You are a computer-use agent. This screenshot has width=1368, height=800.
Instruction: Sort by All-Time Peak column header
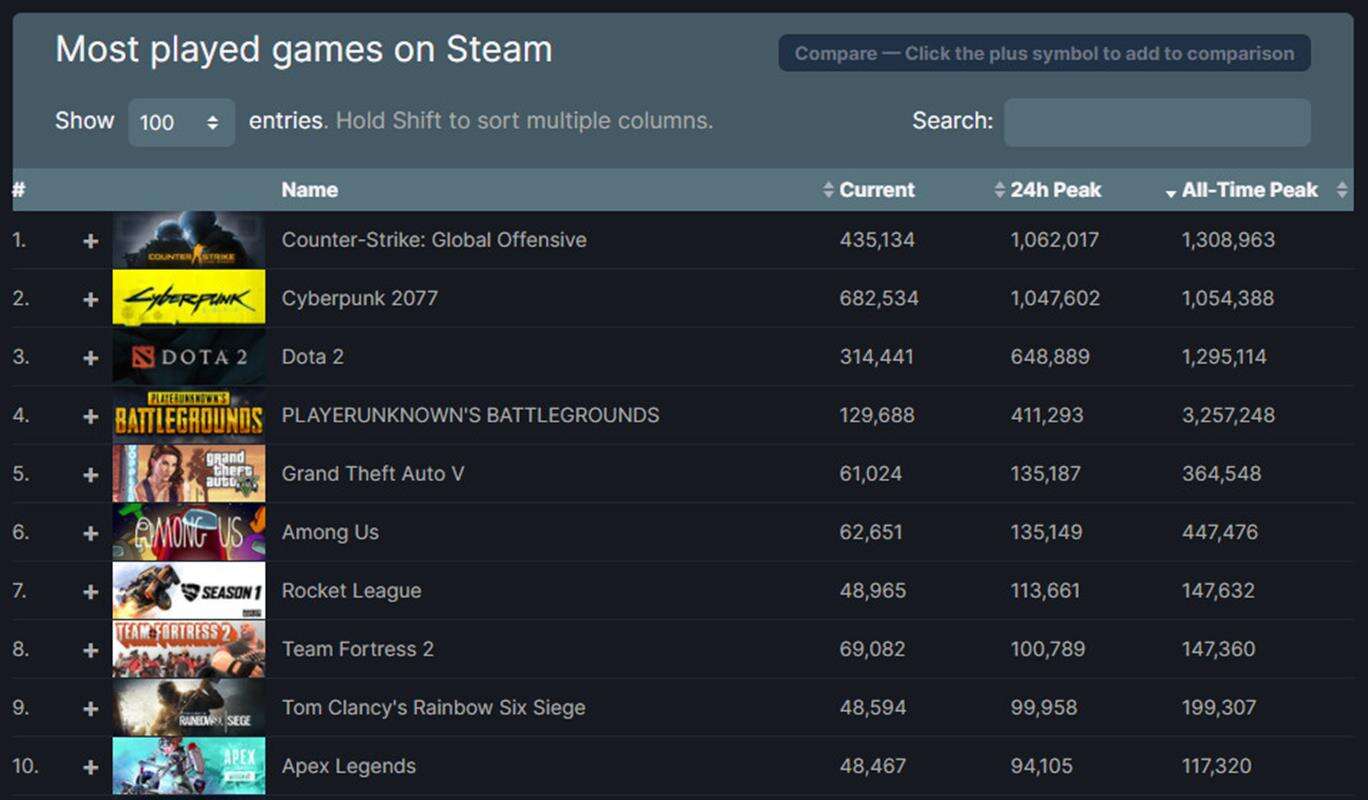pyautogui.click(x=1249, y=190)
